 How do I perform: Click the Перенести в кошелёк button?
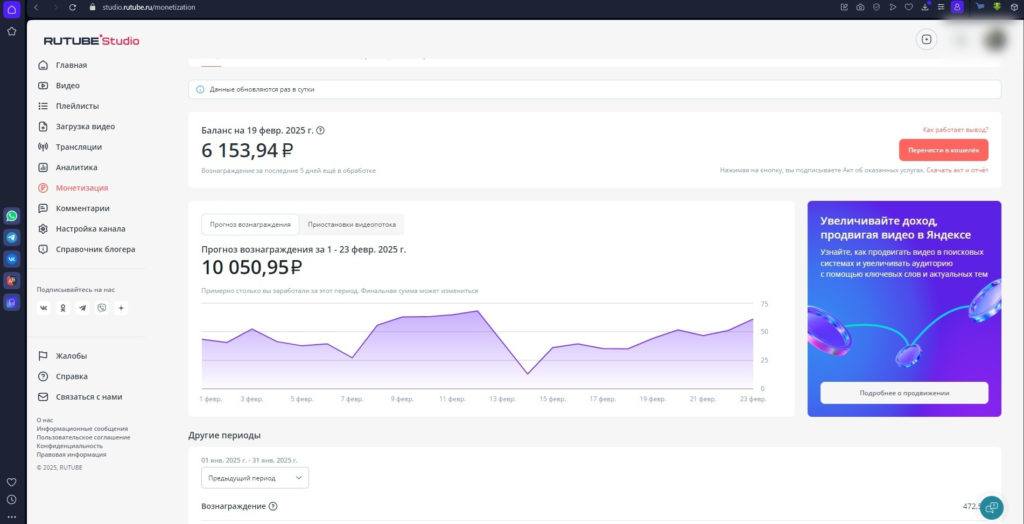(x=944, y=150)
